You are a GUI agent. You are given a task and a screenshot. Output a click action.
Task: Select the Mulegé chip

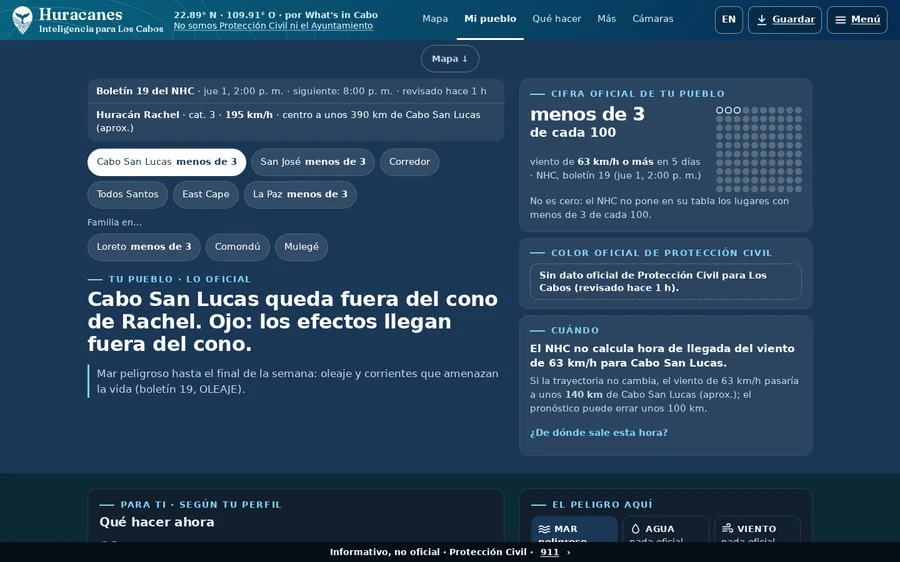[301, 247]
